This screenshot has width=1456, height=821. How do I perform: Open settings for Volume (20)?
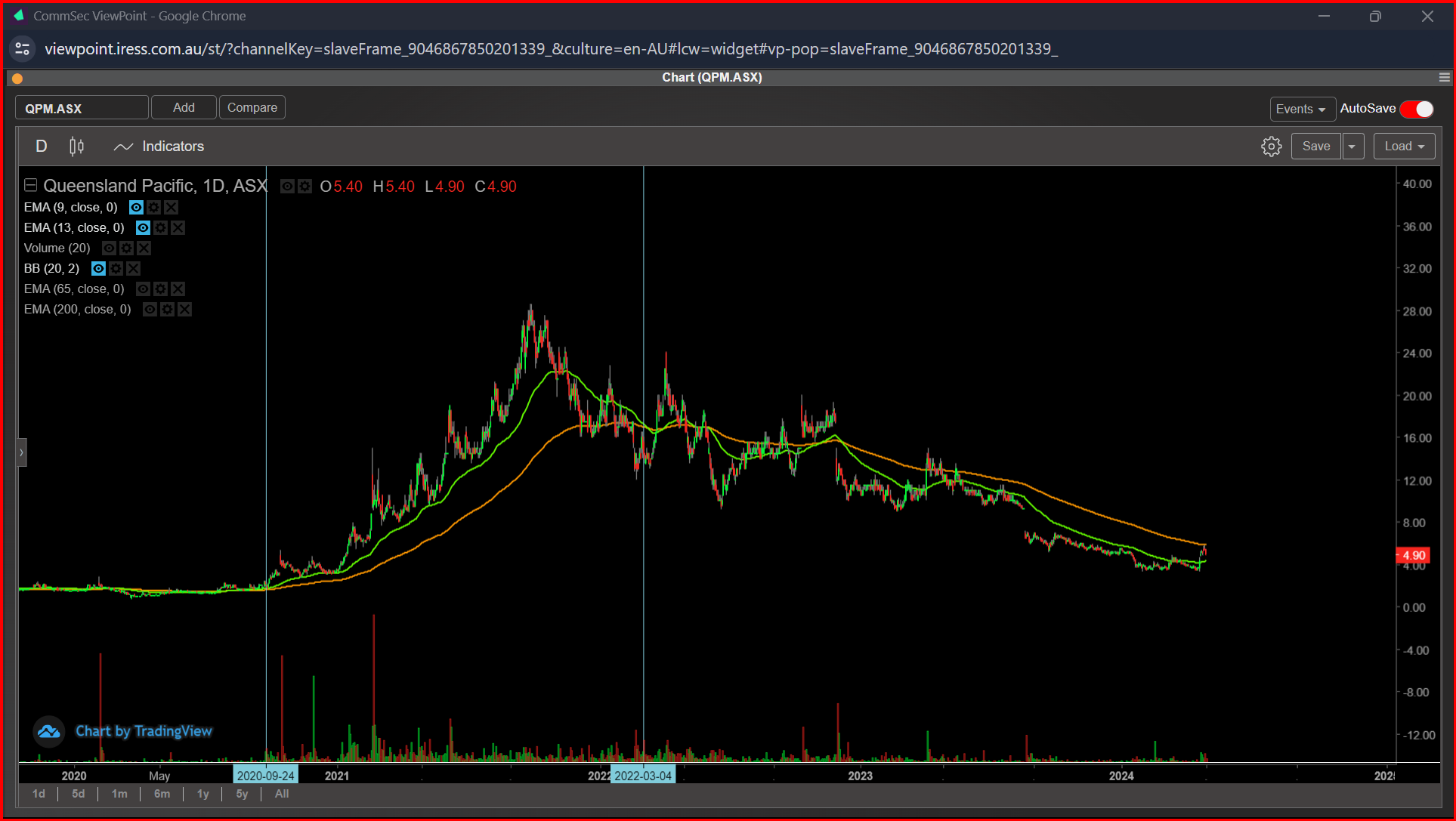[126, 248]
